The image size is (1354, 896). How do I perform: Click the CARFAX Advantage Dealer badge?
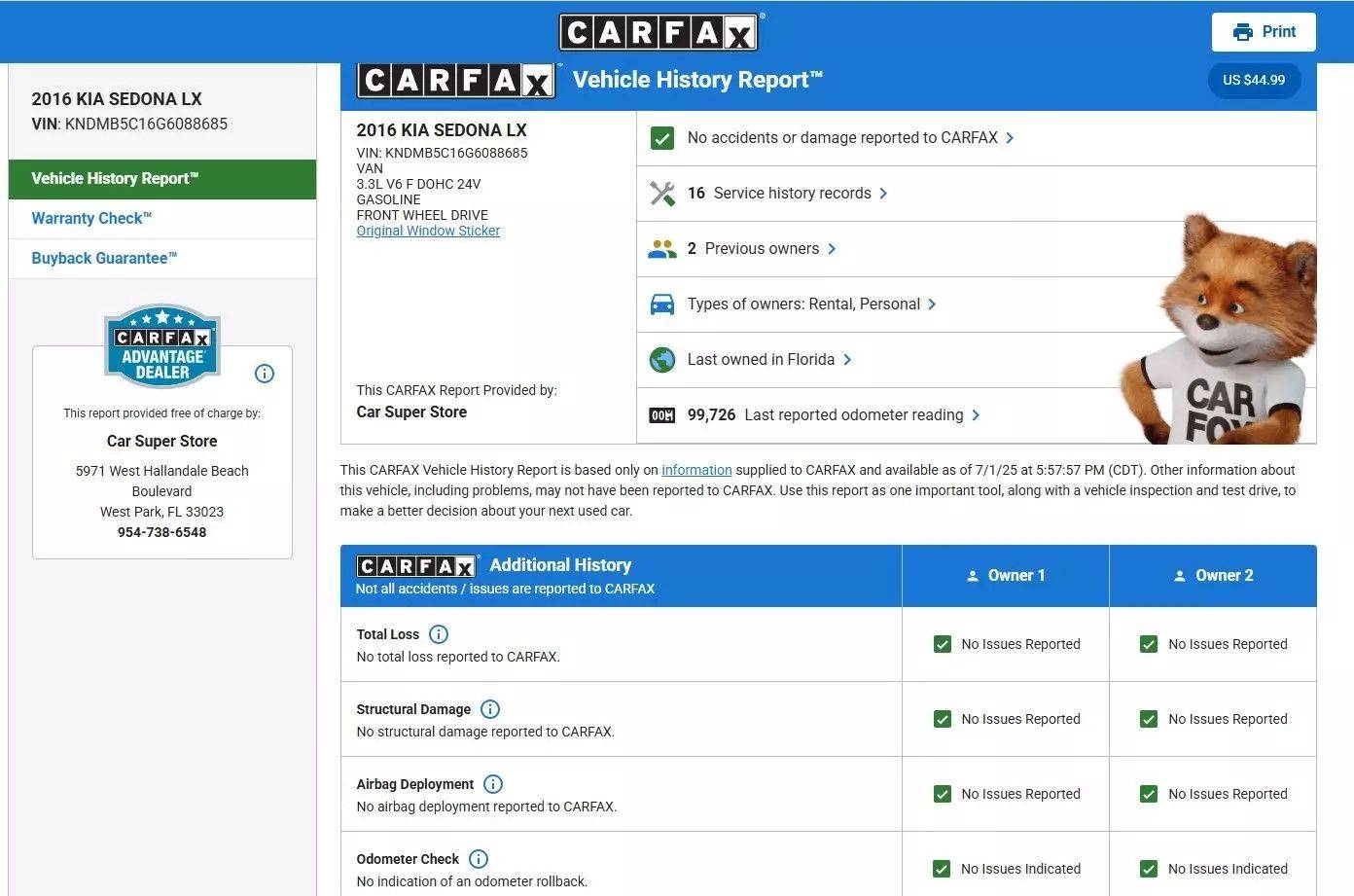coord(162,346)
